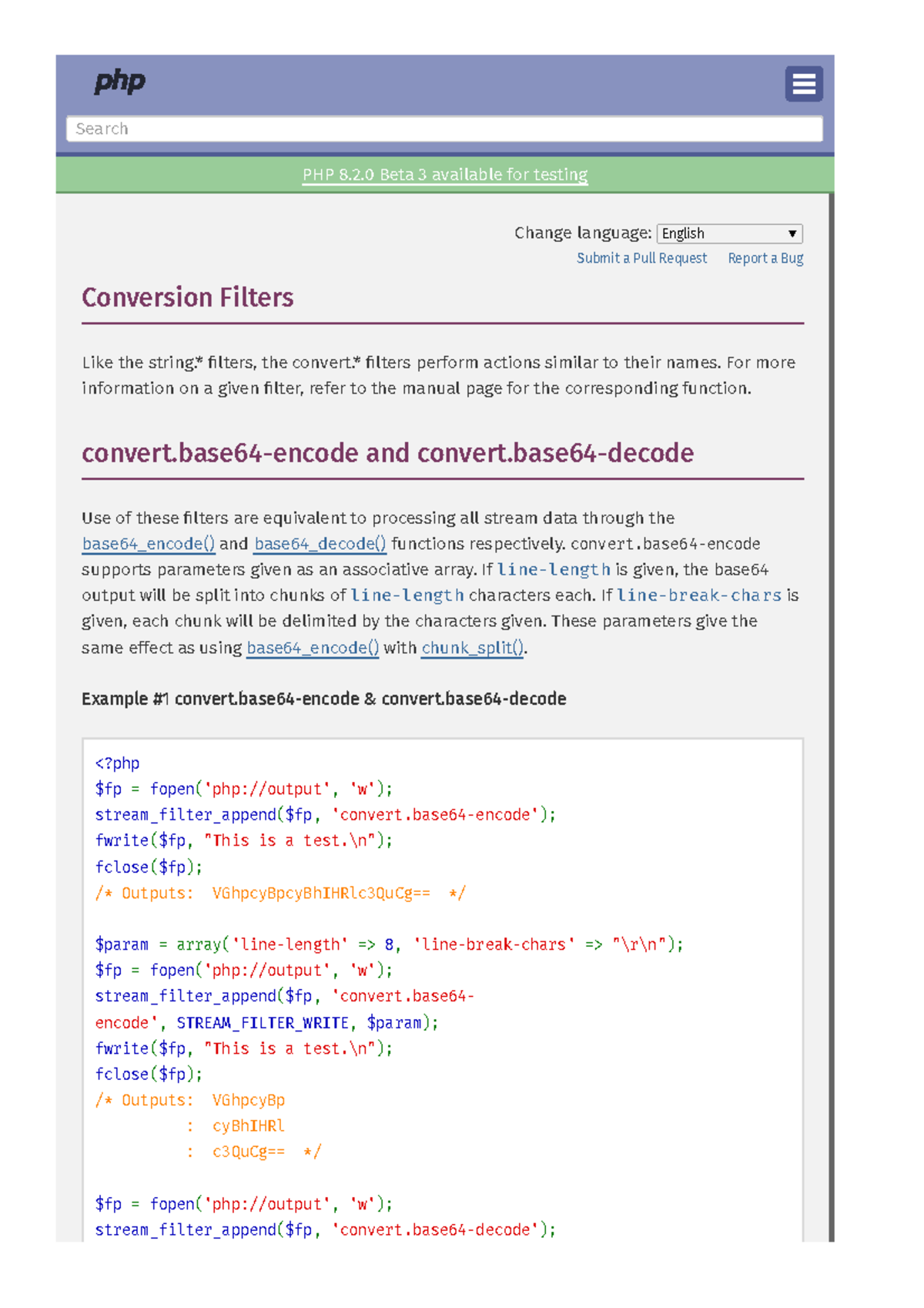Click the VGhpcyBpcyBhIHRlc3QuCg== output comment
The width and height of the screenshot is (924, 1308).
(320, 894)
